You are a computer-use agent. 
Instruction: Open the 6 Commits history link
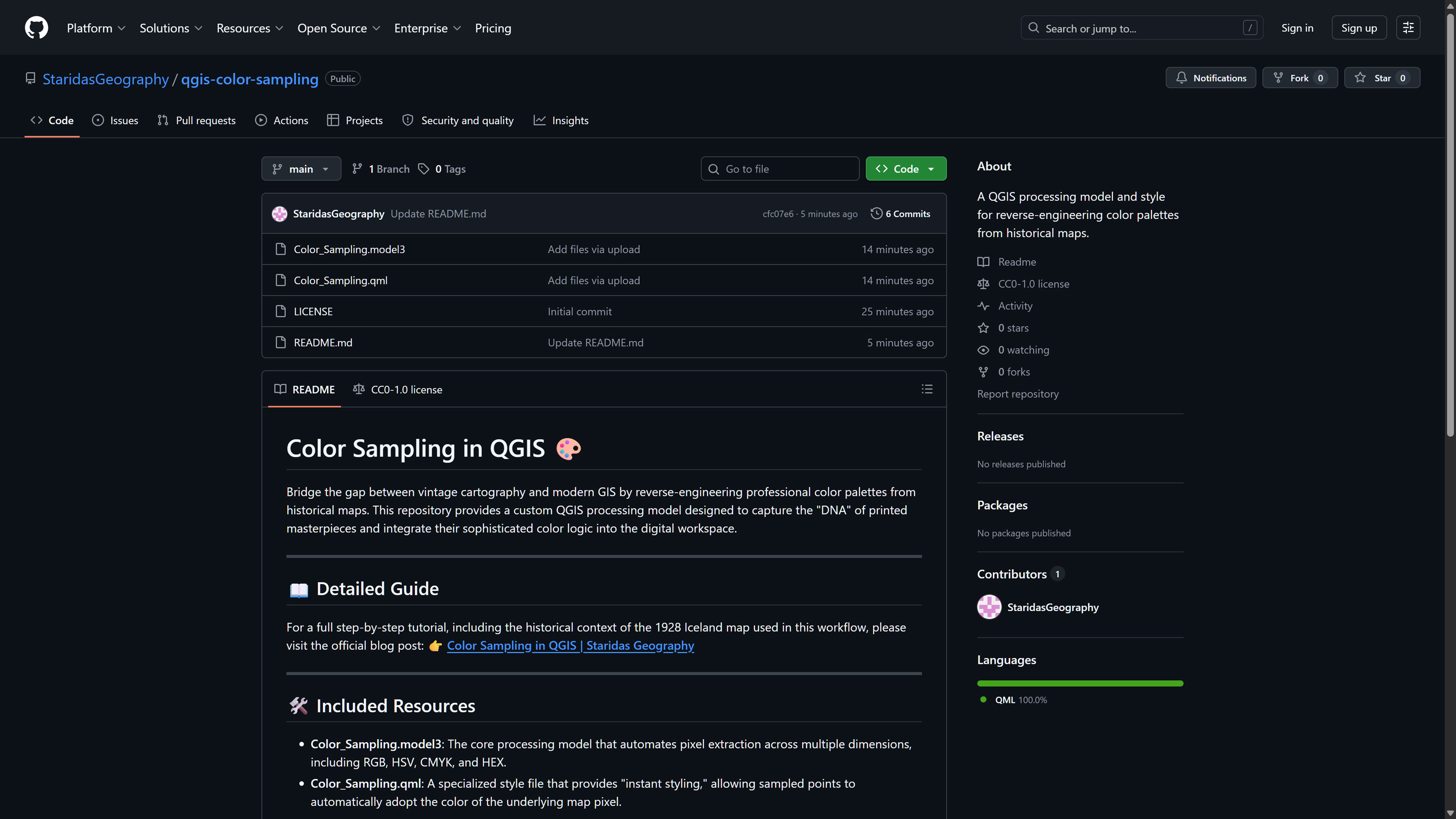click(x=901, y=214)
